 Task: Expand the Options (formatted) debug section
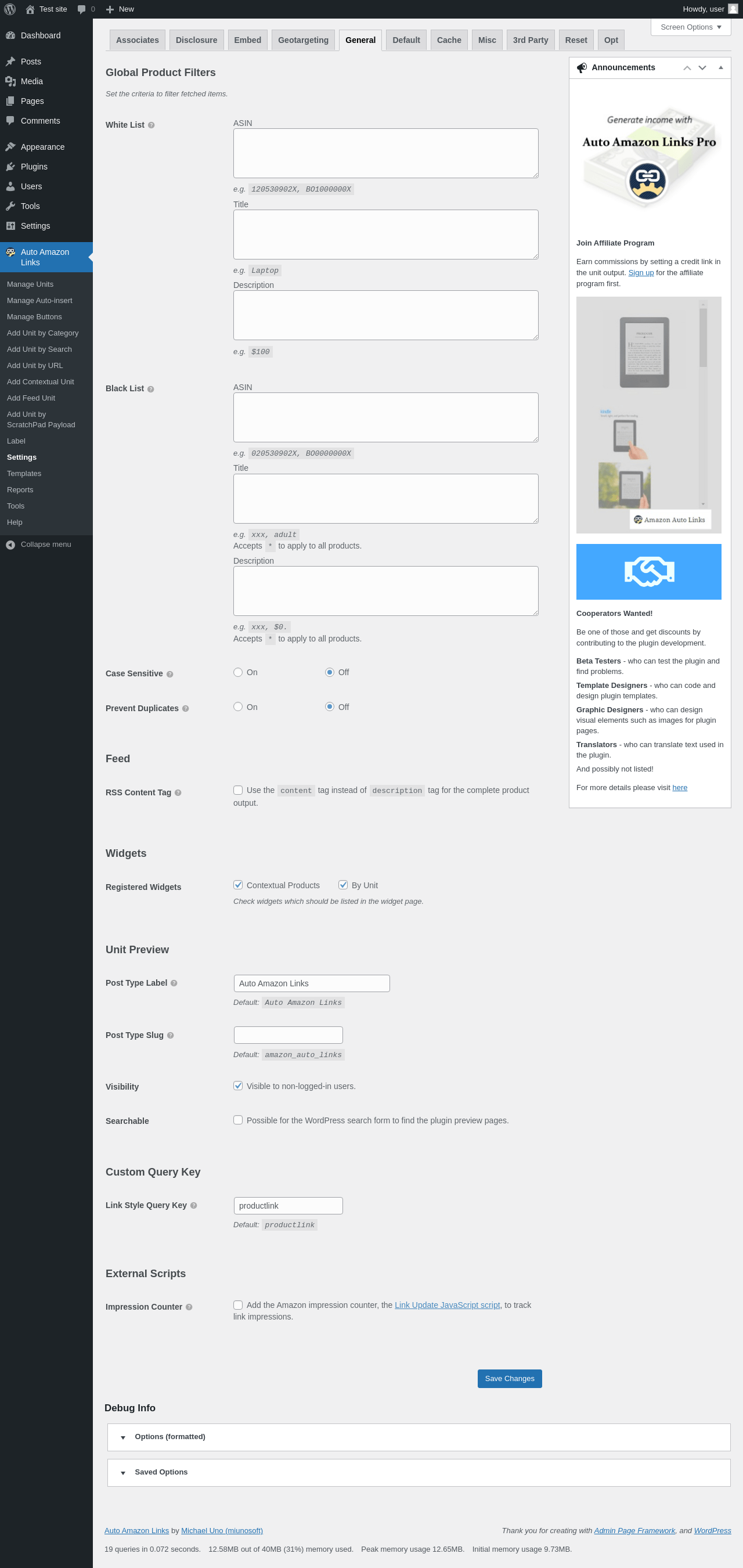click(419, 1437)
